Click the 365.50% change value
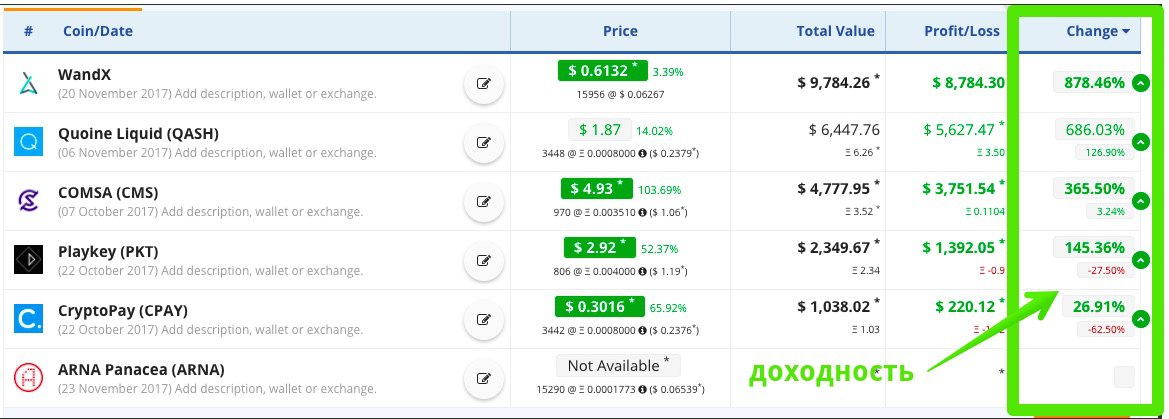 (1094, 188)
